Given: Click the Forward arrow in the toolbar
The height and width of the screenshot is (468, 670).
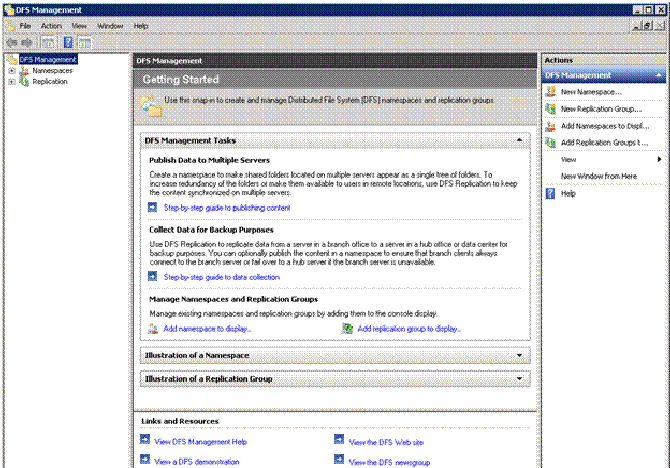Looking at the screenshot, I should [x=27, y=42].
